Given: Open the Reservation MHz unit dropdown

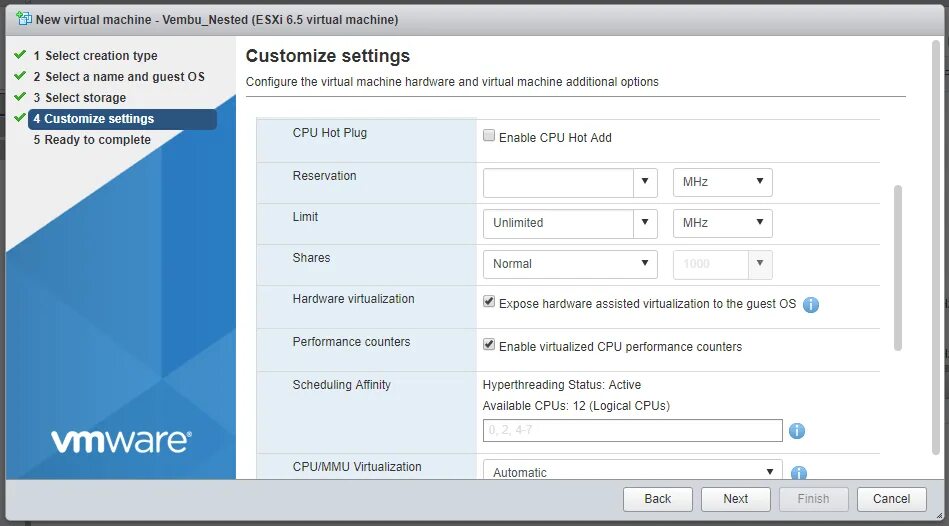Looking at the screenshot, I should click(723, 182).
